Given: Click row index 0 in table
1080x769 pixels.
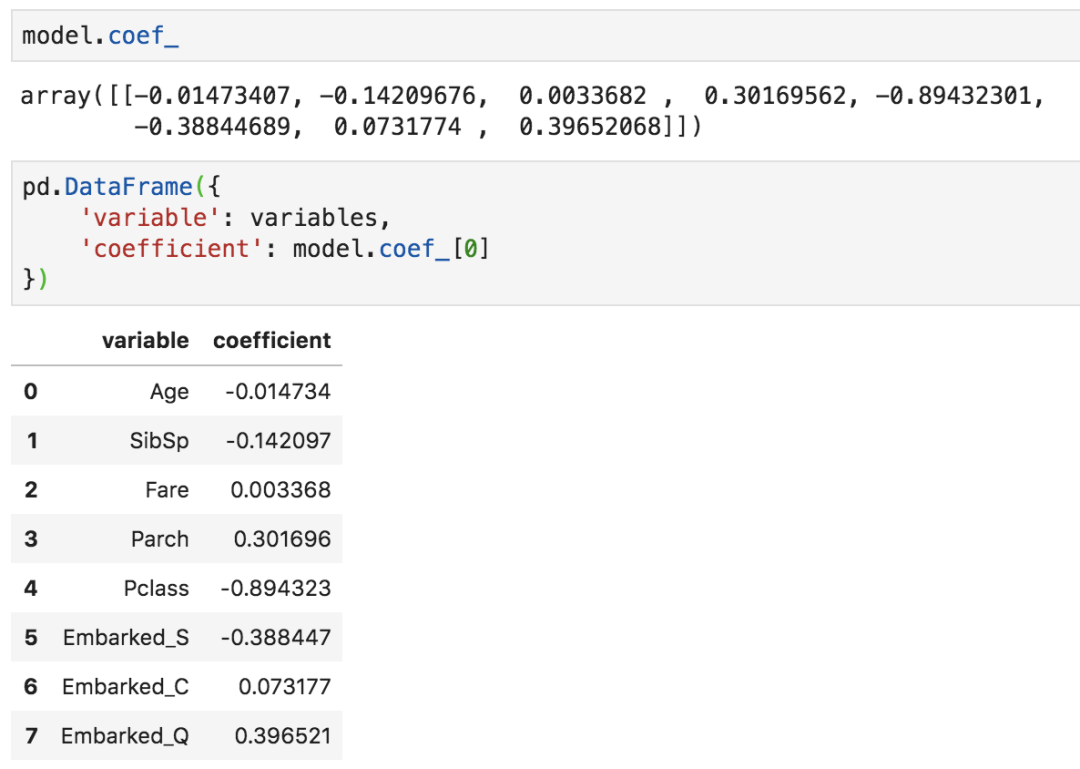Looking at the screenshot, I should [x=30, y=391].
